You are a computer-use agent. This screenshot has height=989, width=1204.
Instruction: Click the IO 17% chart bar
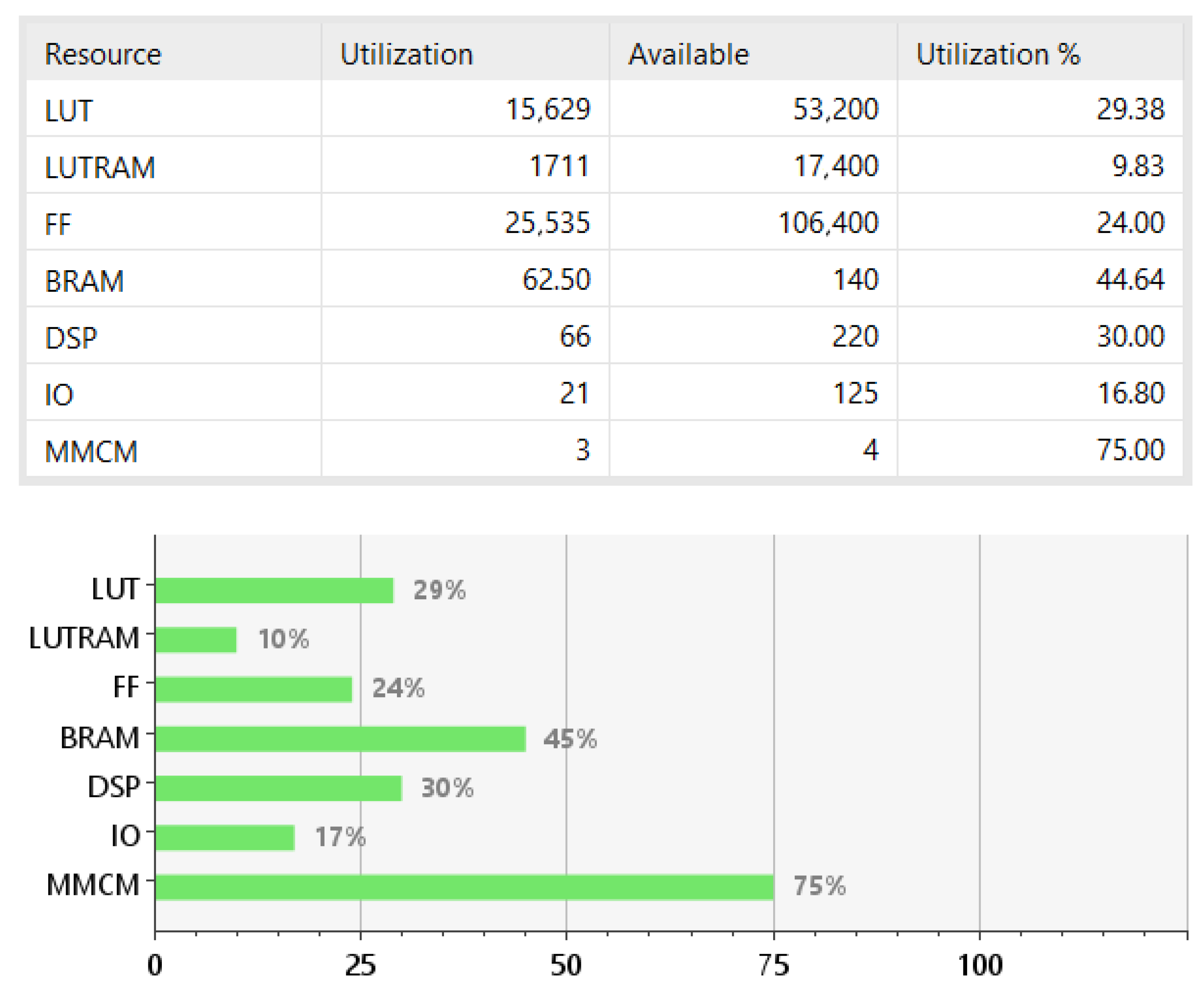225,837
